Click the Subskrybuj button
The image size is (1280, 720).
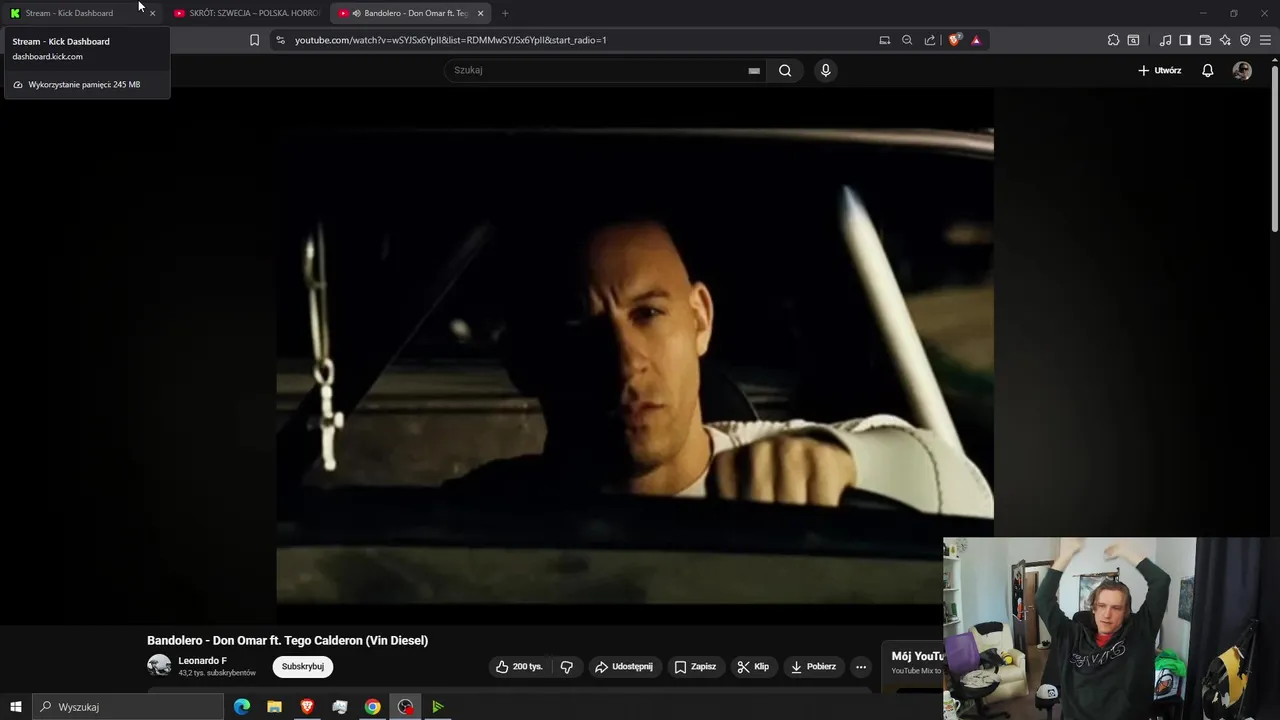[302, 666]
